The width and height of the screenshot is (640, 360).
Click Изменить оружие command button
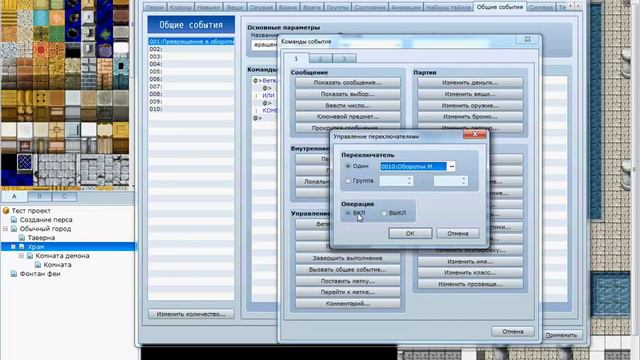pos(470,105)
